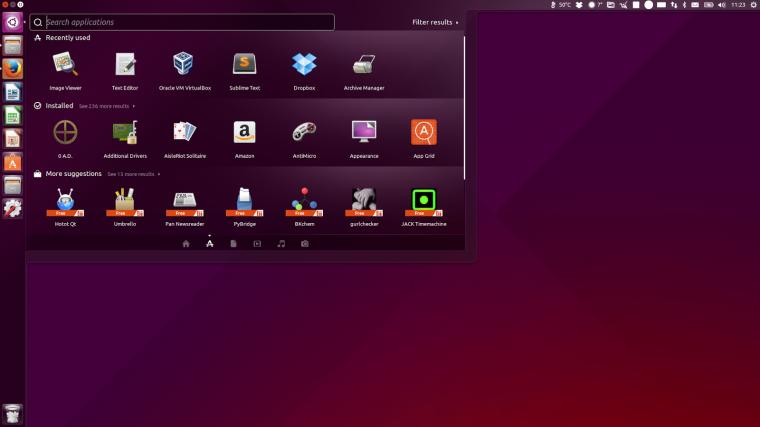This screenshot has height=427, width=760.
Task: Open Ubuntu Software Center from launcher
Action: coord(12,162)
